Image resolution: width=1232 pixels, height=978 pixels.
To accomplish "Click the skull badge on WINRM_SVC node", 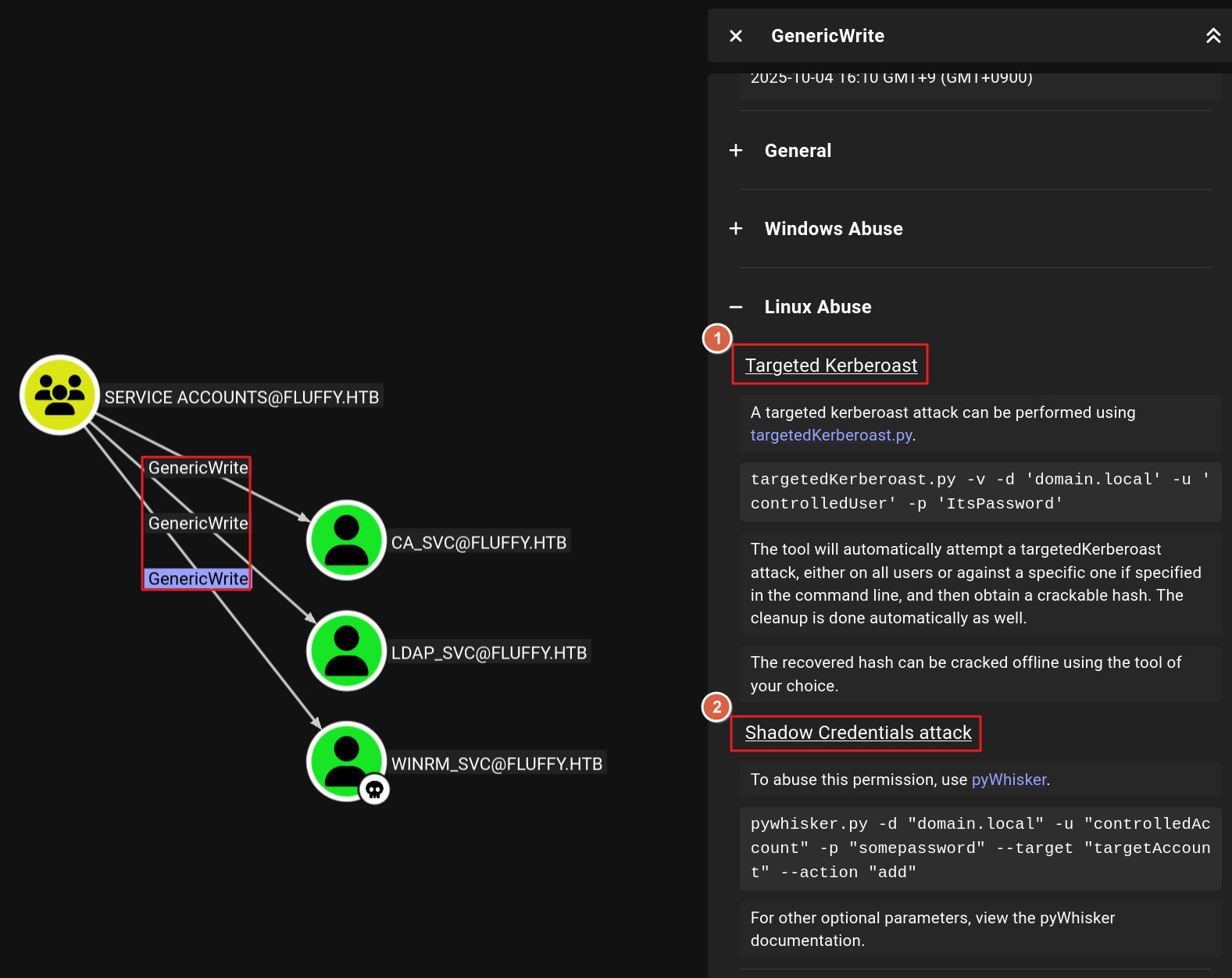I will [x=375, y=790].
